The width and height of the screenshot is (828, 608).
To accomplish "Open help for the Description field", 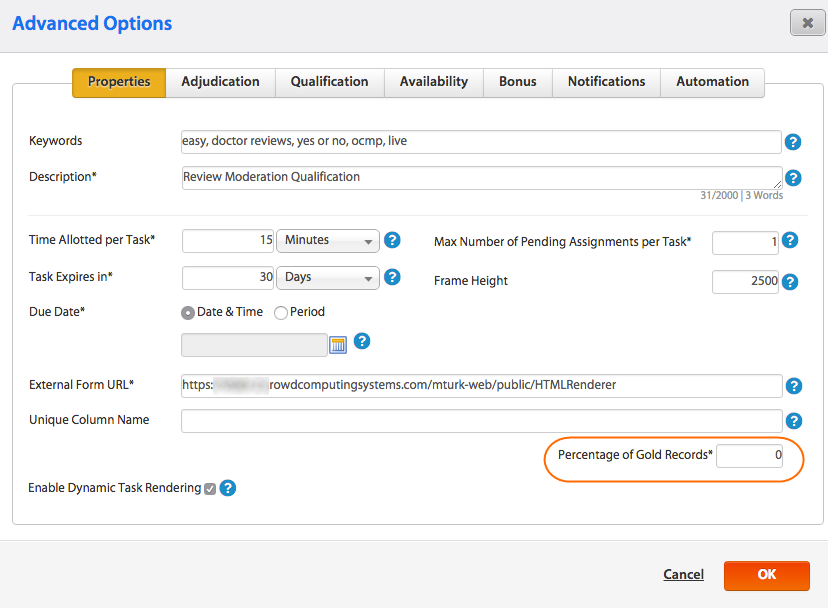I will [793, 177].
